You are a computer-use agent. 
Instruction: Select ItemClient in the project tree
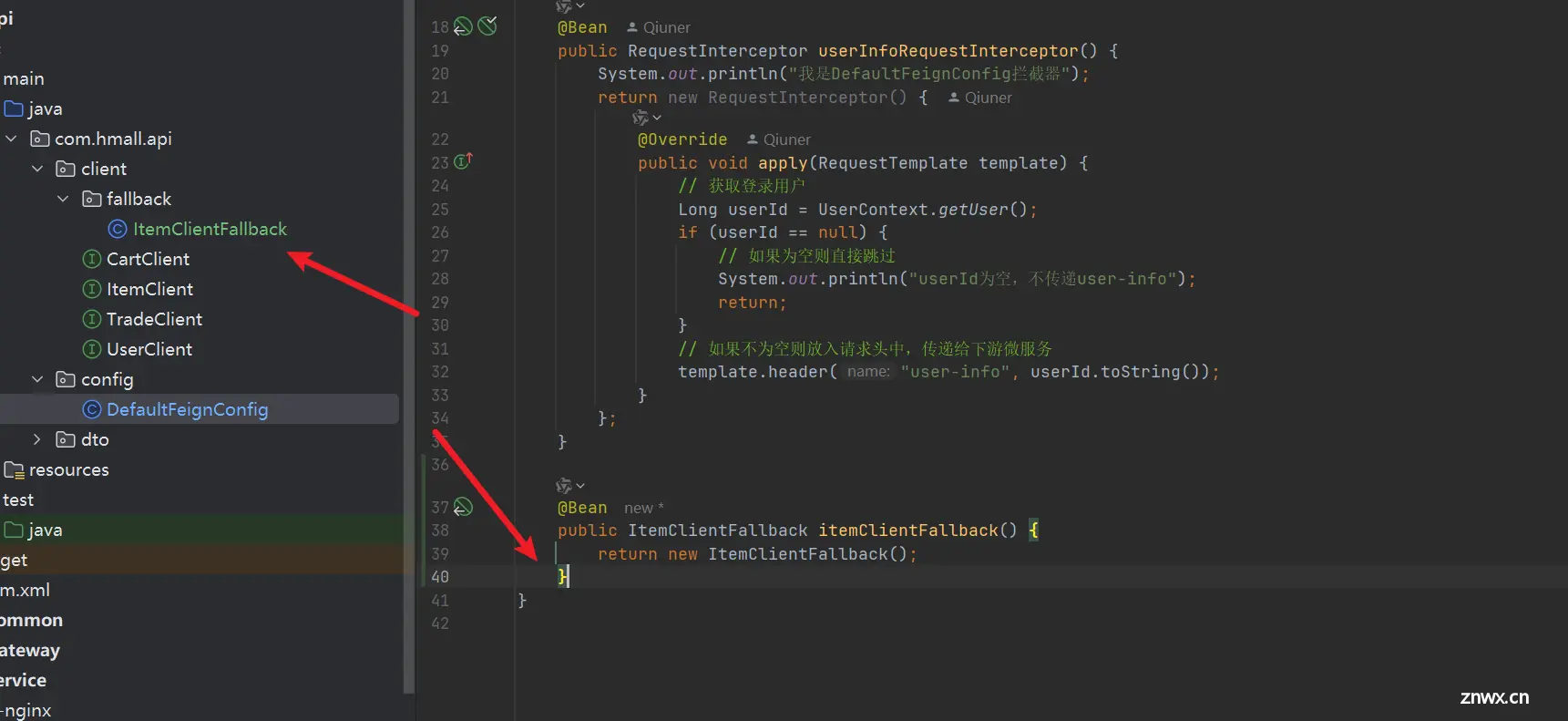pyautogui.click(x=149, y=289)
